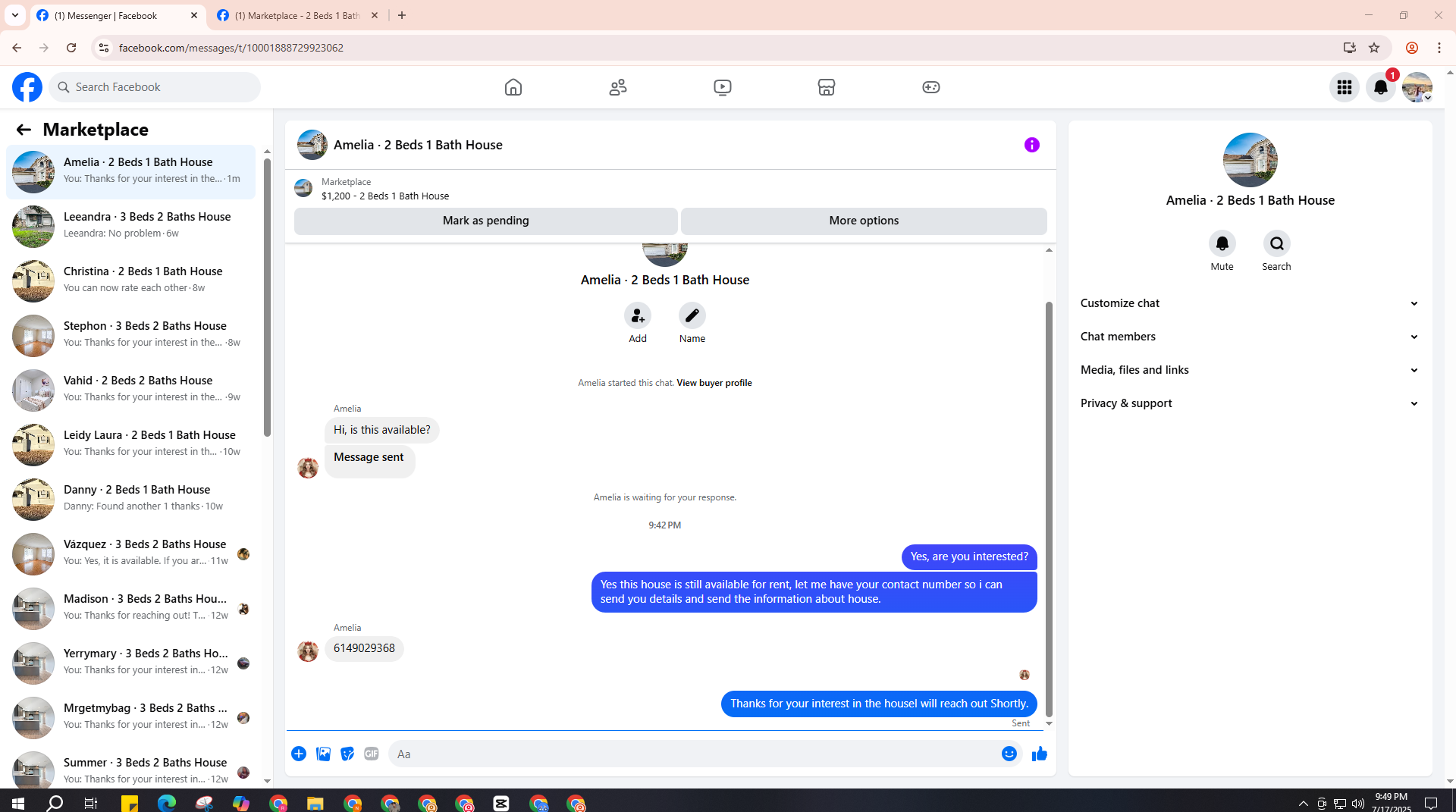Add people to the chat

tap(638, 315)
